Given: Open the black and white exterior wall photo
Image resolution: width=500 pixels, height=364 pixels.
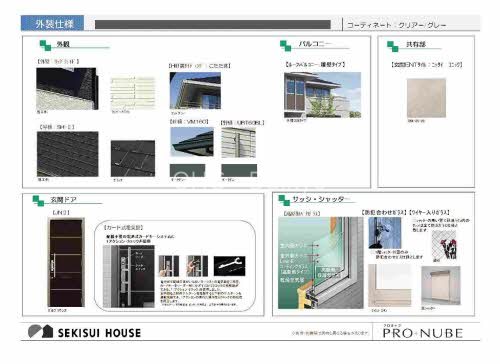Looking at the screenshot, I should (x=67, y=89).
